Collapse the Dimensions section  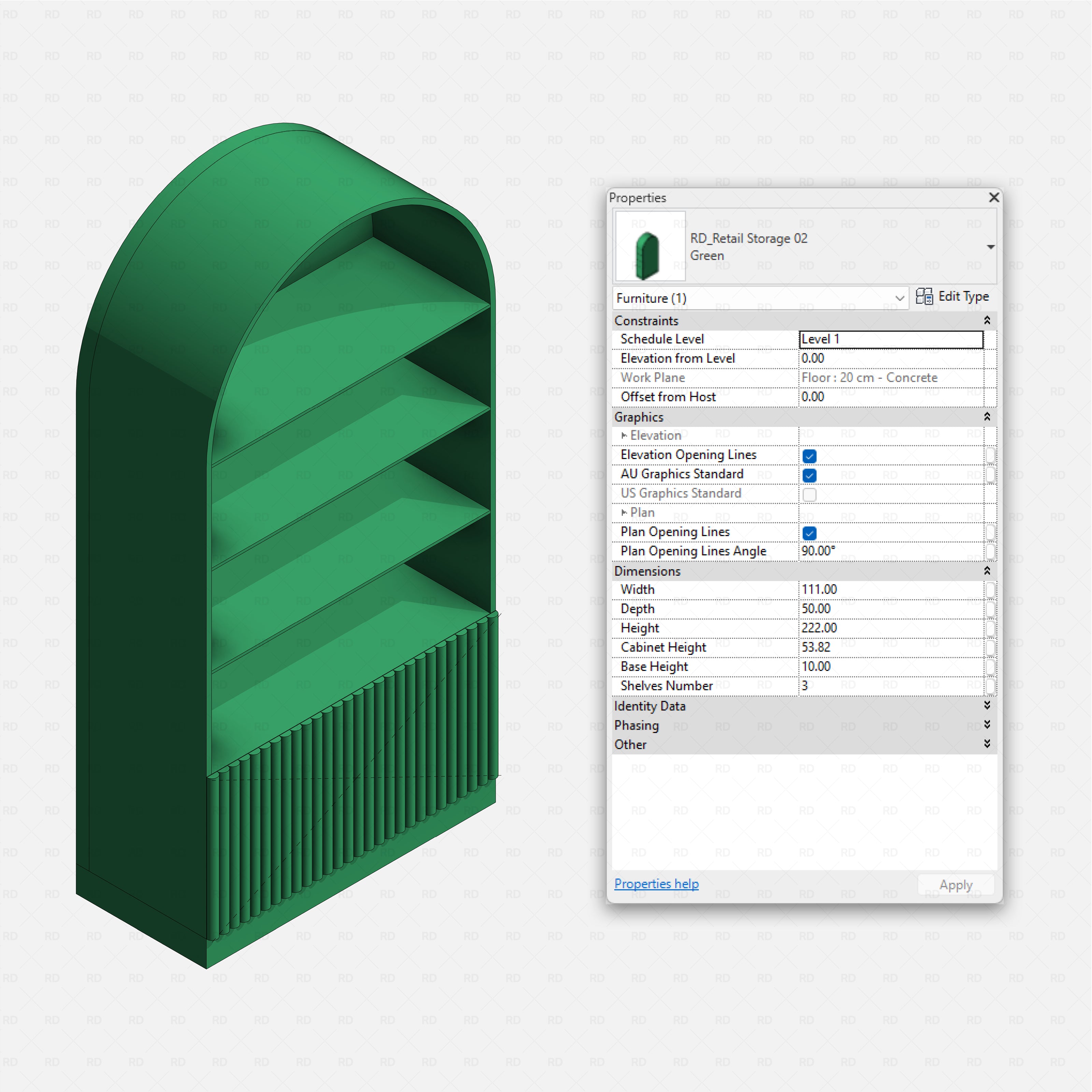[987, 571]
